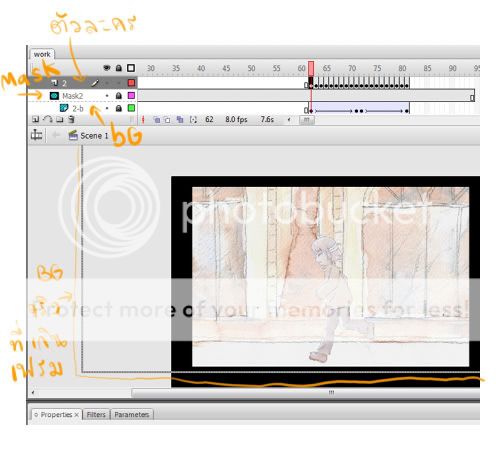Viewport: 500px width, 450px height.
Task: Click the magenta outline swatch of Mask2
Action: [x=131, y=96]
